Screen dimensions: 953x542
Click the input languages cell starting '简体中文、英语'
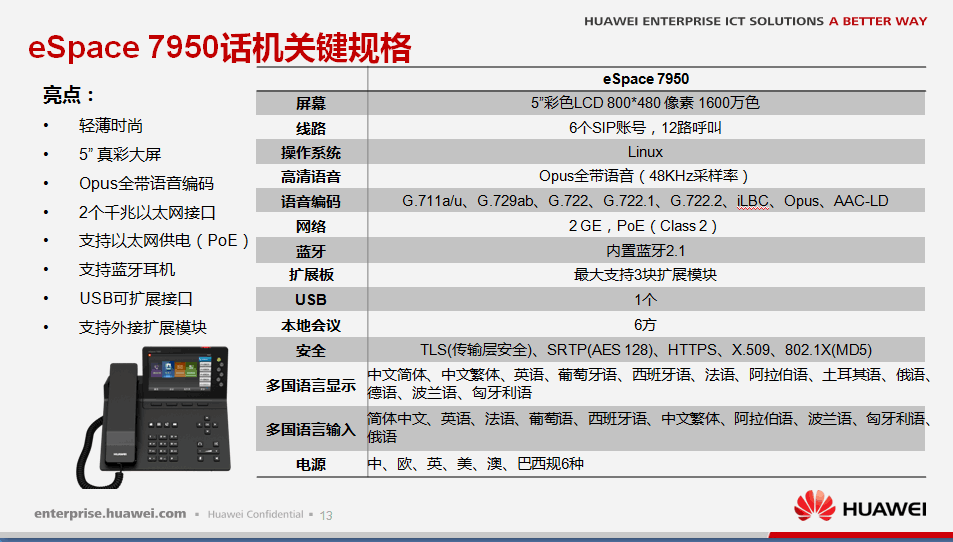pyautogui.click(x=647, y=427)
